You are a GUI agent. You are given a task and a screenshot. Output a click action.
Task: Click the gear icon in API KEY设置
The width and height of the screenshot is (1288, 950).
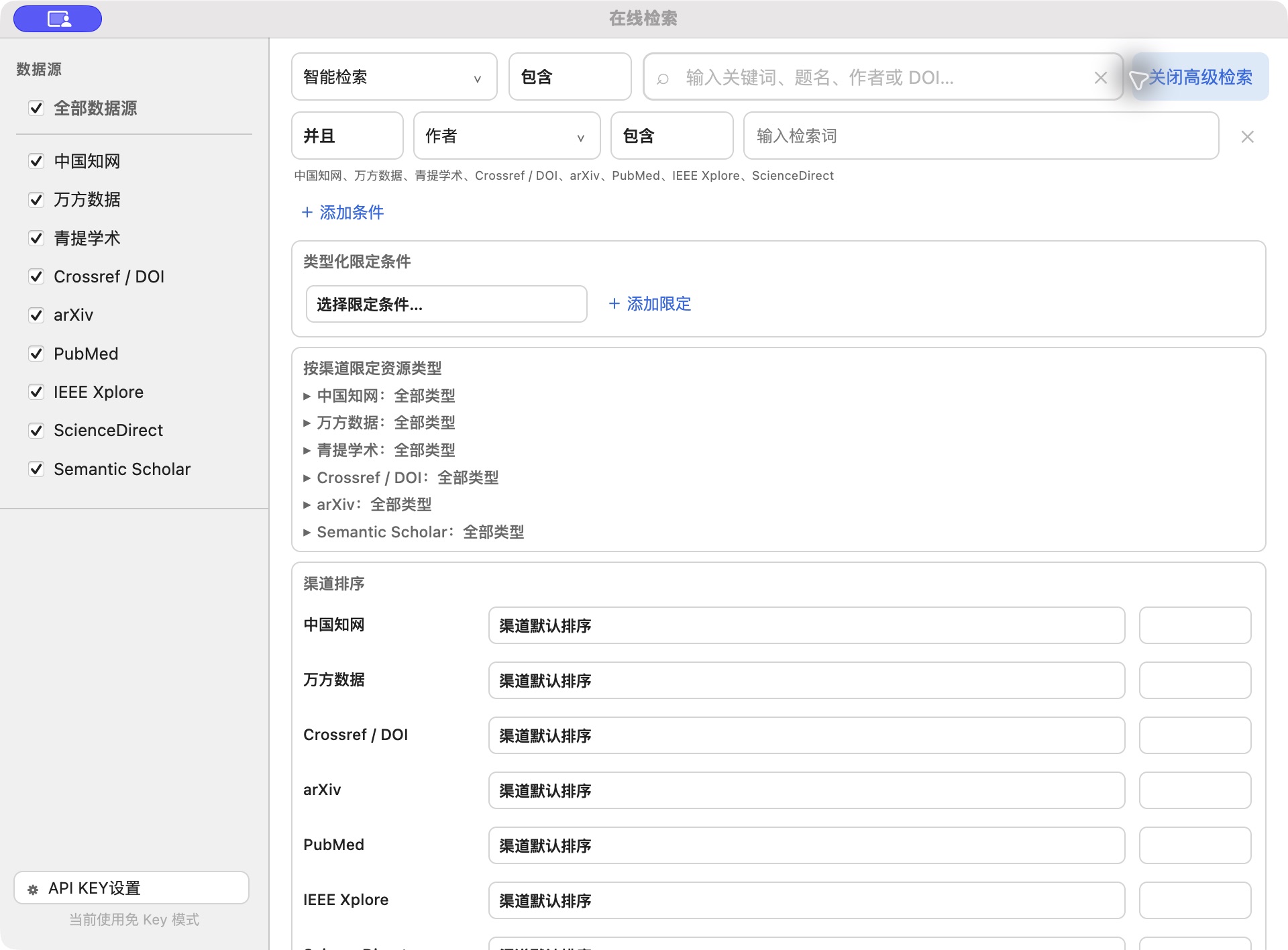pos(33,890)
